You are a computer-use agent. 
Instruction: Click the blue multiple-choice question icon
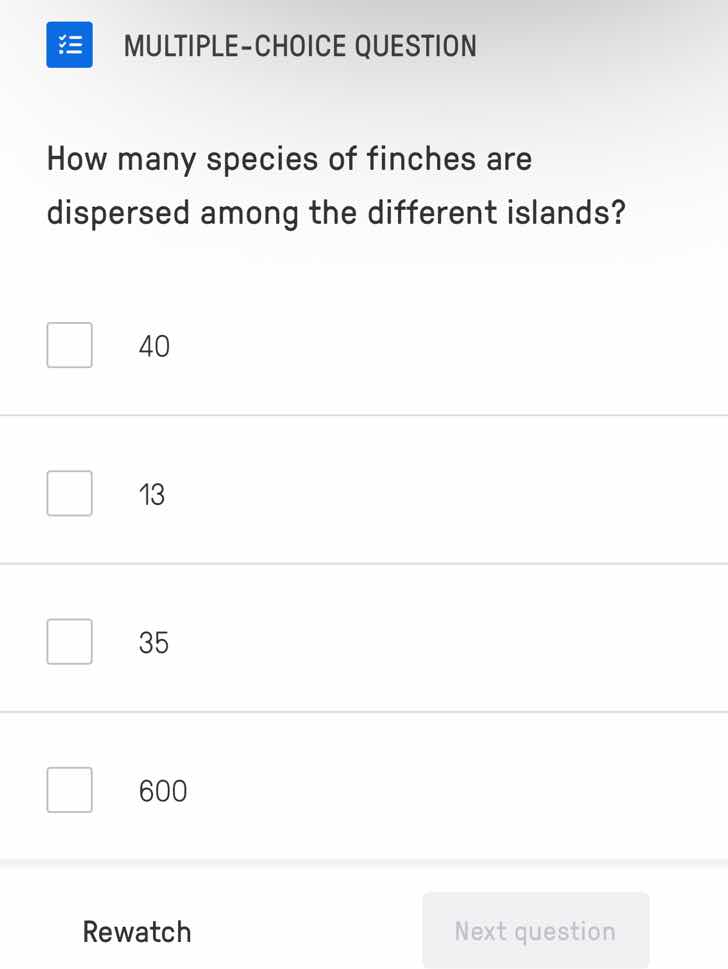coord(69,44)
